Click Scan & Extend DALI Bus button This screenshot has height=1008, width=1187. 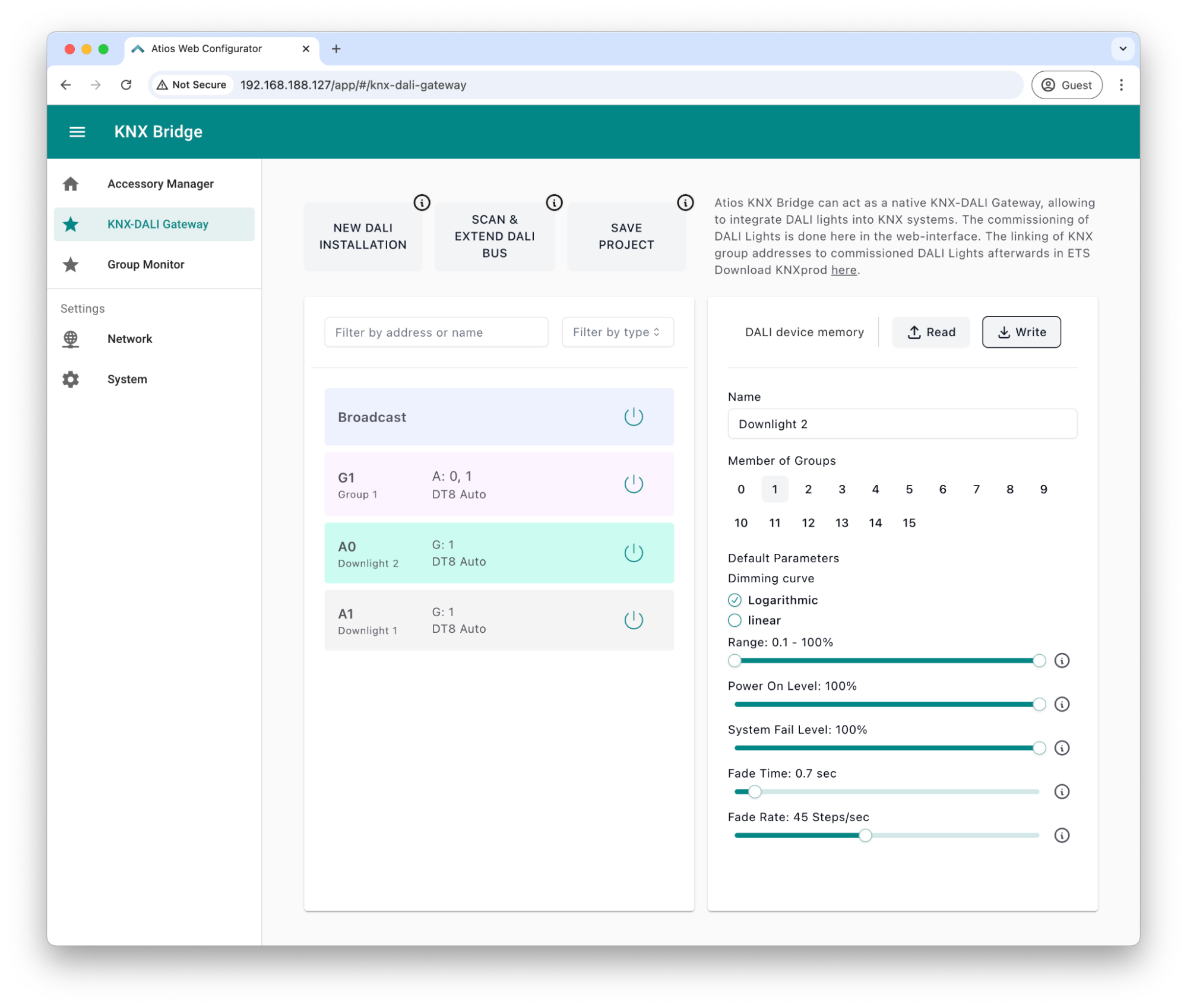495,236
